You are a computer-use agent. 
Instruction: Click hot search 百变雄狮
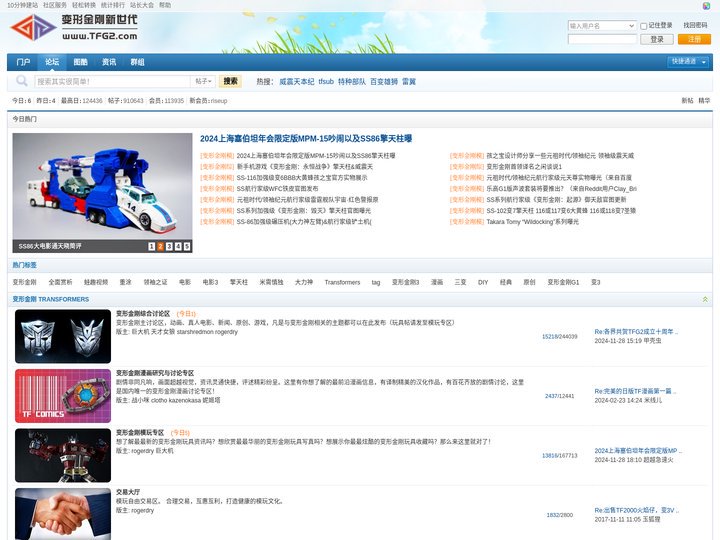384,82
